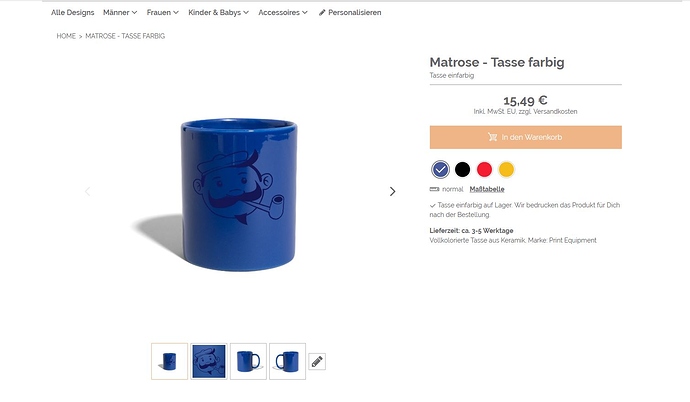Select the first mug front-view thumbnail
The height and width of the screenshot is (402, 690).
[169, 361]
